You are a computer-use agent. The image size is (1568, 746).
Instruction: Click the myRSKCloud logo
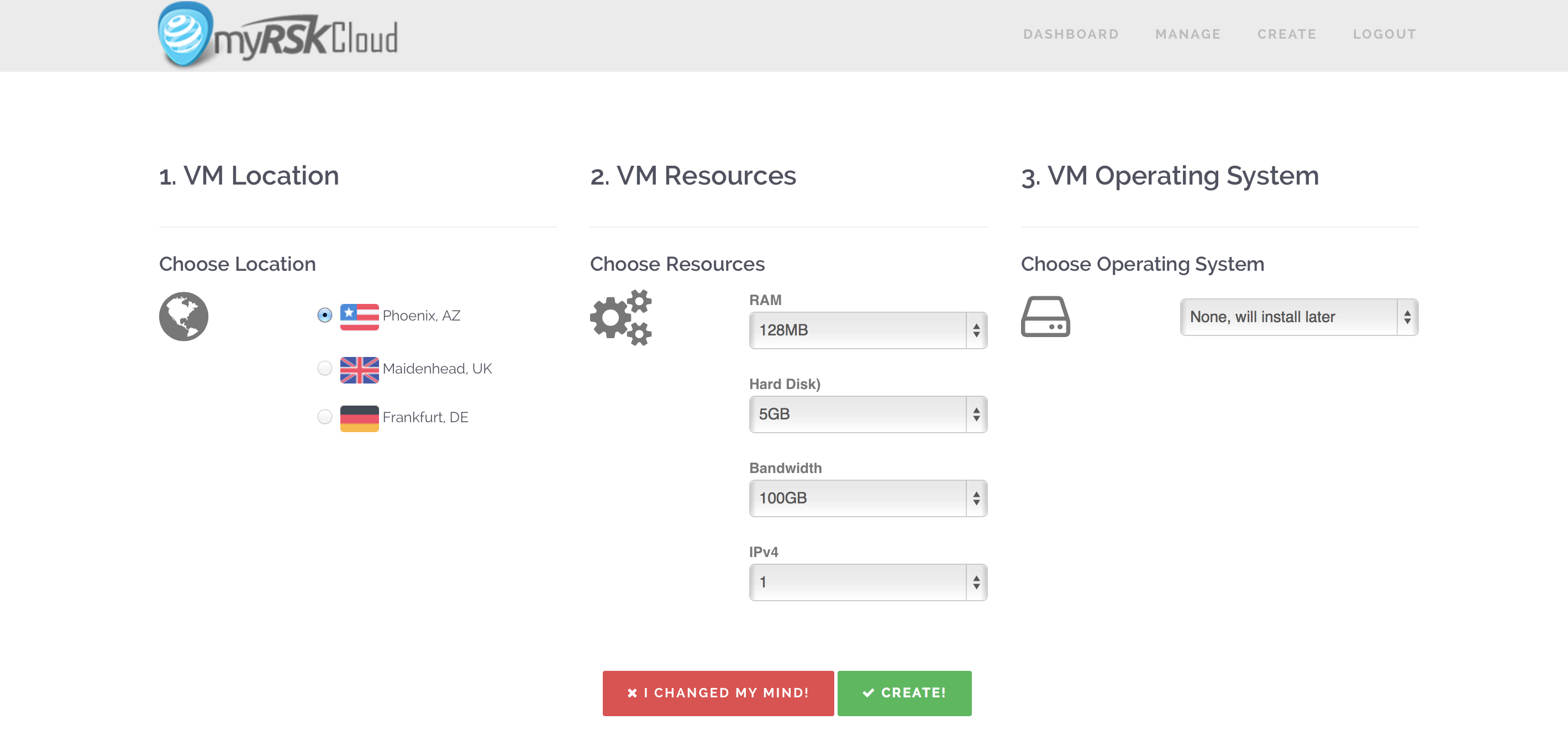[x=277, y=35]
